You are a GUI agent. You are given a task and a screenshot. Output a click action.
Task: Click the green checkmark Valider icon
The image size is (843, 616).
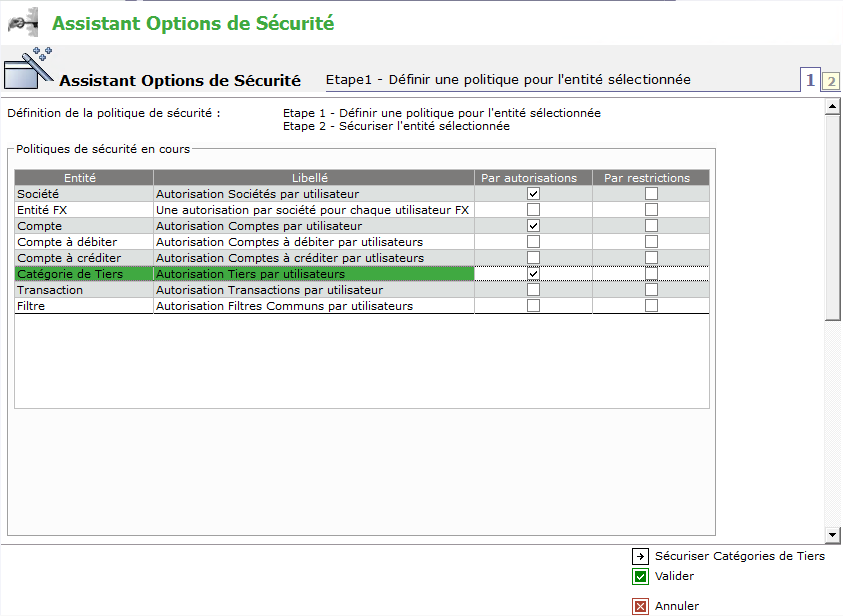pos(640,577)
